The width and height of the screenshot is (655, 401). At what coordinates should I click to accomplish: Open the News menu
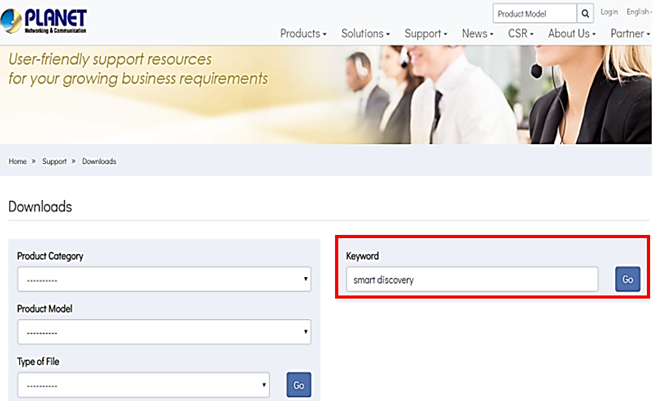pyautogui.click(x=477, y=34)
